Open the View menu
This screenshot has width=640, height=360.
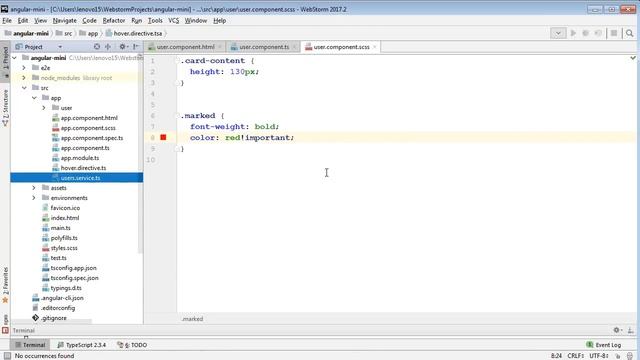pos(40,20)
